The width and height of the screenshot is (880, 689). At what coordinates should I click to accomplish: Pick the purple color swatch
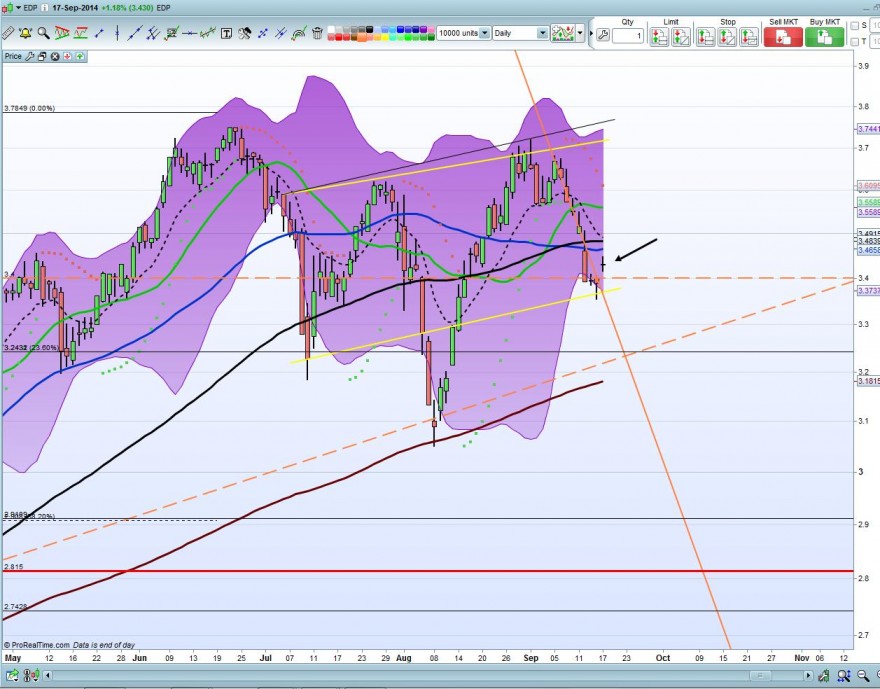423,29
